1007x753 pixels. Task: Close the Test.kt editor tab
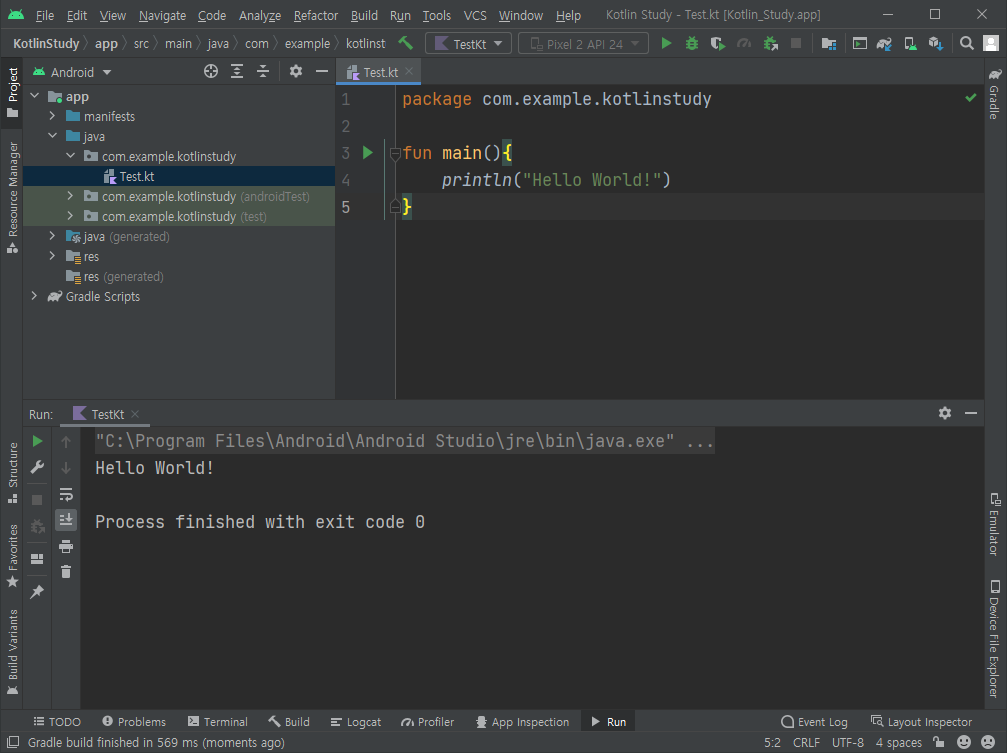pyautogui.click(x=409, y=71)
